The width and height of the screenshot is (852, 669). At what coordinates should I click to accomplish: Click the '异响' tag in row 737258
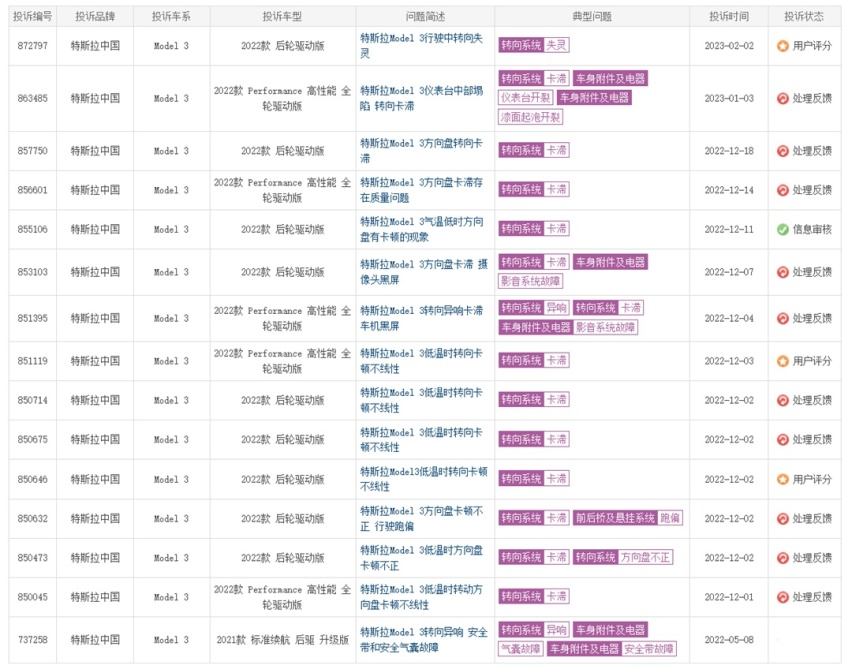tap(556, 630)
